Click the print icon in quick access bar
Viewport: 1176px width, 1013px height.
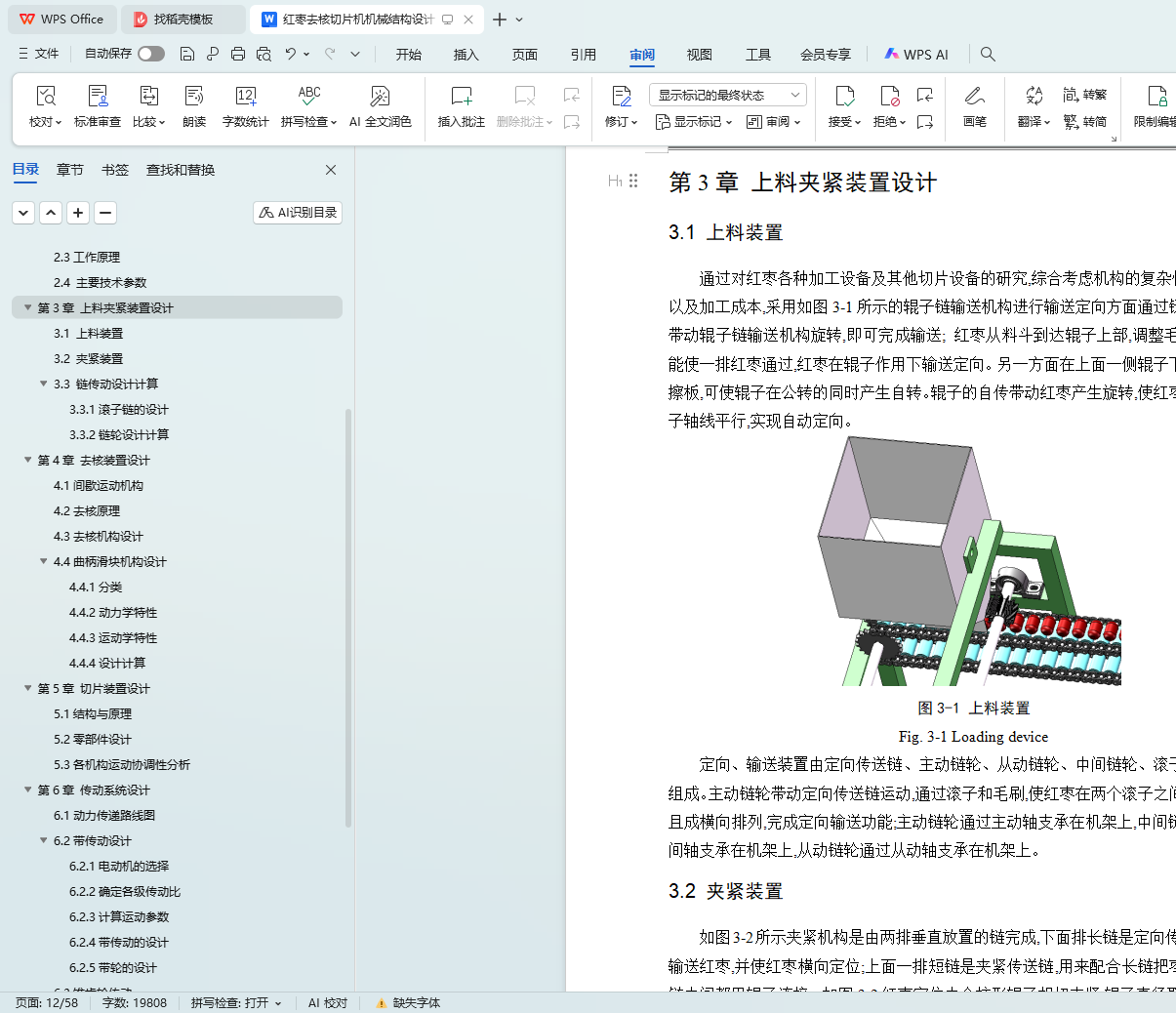pos(238,55)
